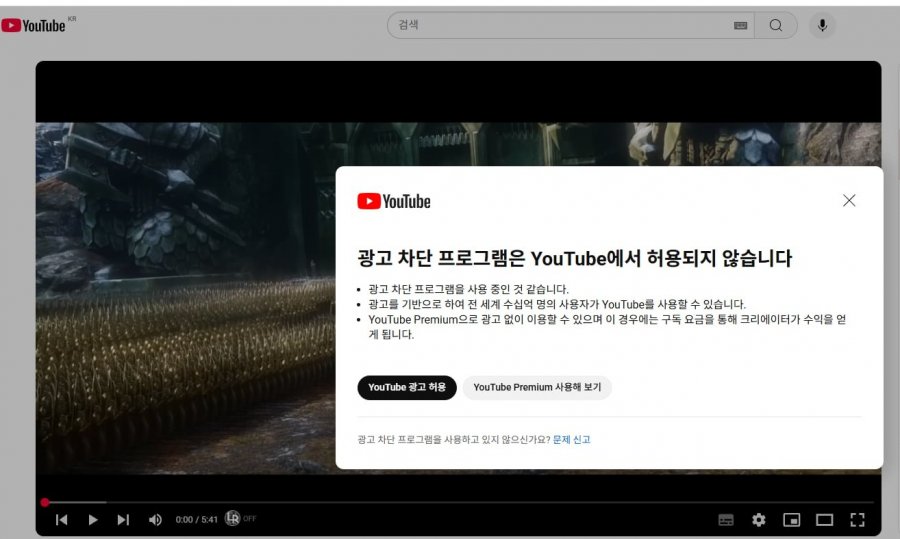This screenshot has height=539, width=900.
Task: Open the 문제 신고 link
Action: coord(571,440)
